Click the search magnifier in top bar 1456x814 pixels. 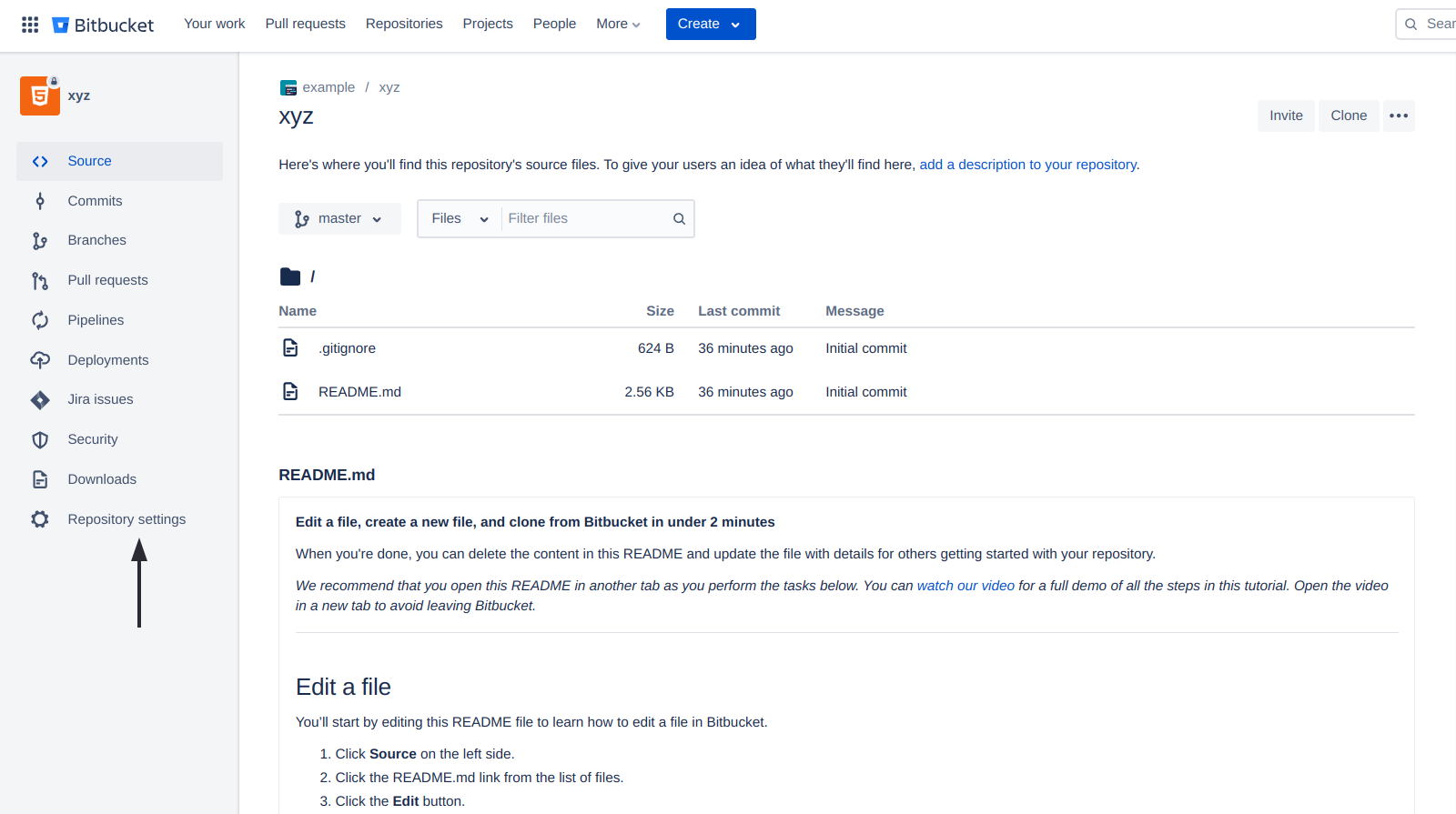1410,25
